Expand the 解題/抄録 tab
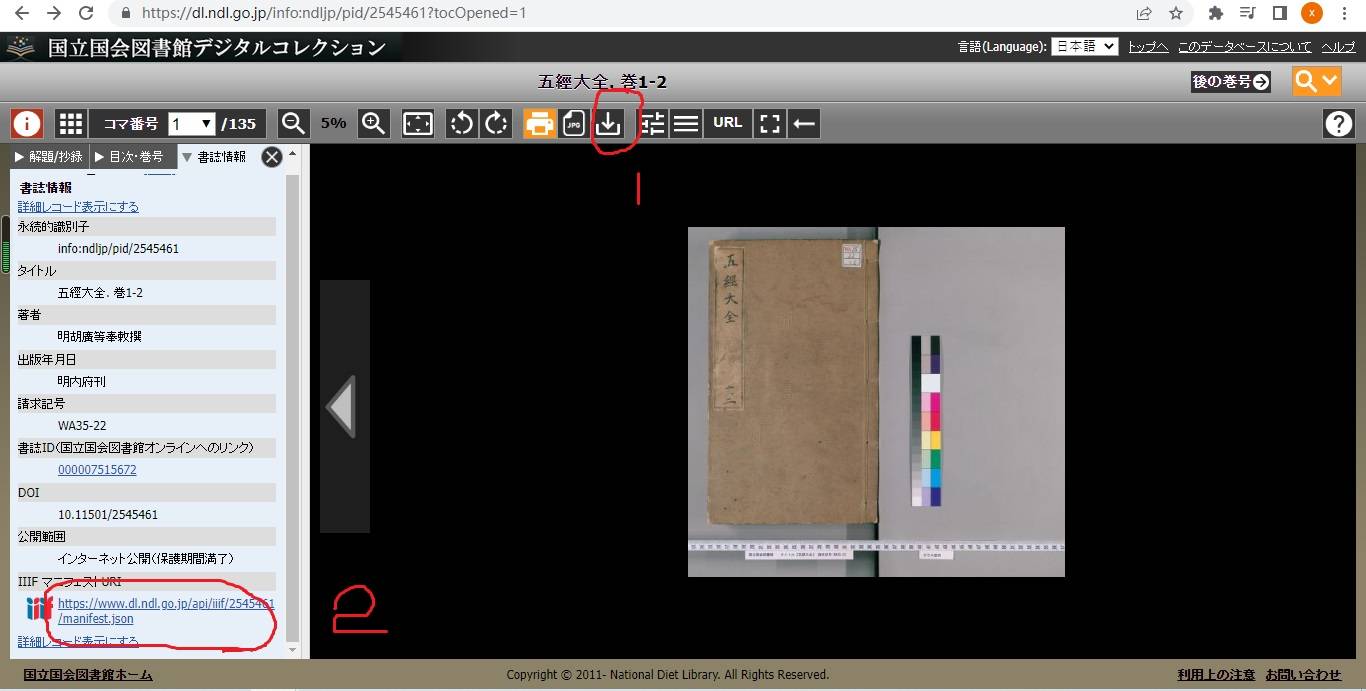This screenshot has height=691, width=1366. [49, 157]
